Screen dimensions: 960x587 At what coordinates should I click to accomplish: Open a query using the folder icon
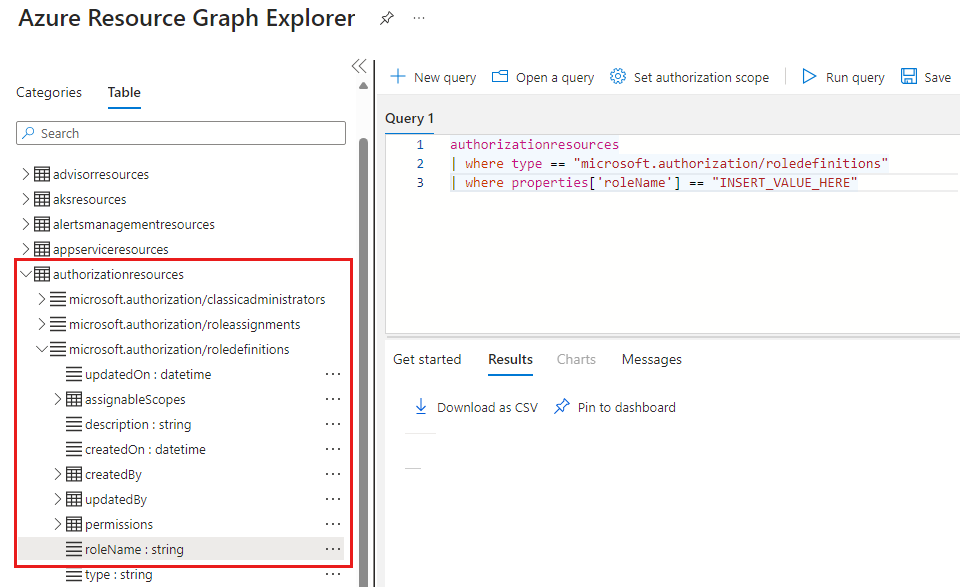501,75
